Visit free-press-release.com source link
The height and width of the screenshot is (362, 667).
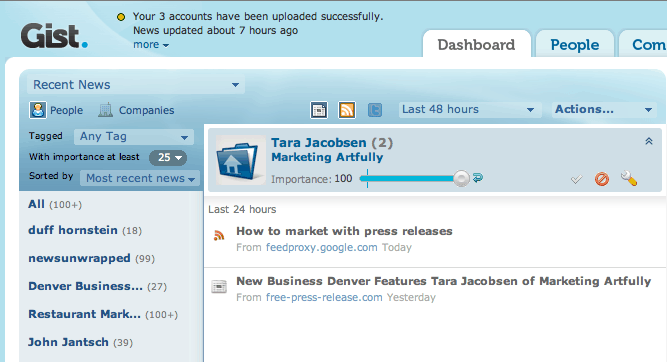click(x=324, y=297)
